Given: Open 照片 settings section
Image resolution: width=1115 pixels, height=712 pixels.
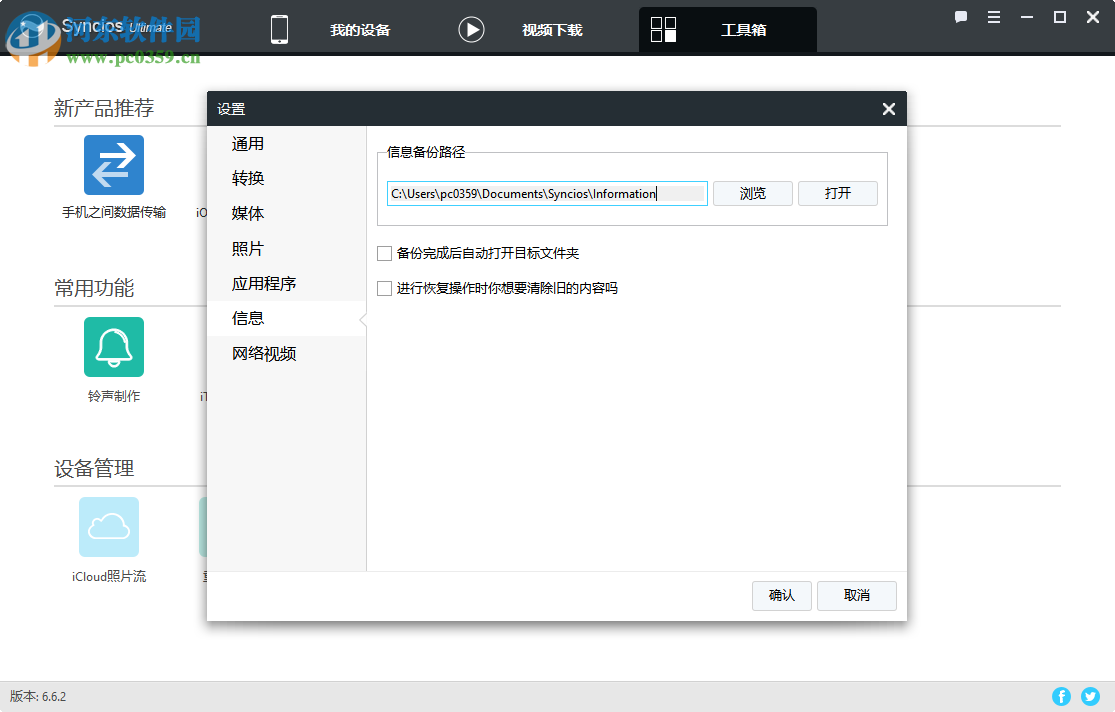Looking at the screenshot, I should pyautogui.click(x=247, y=248).
